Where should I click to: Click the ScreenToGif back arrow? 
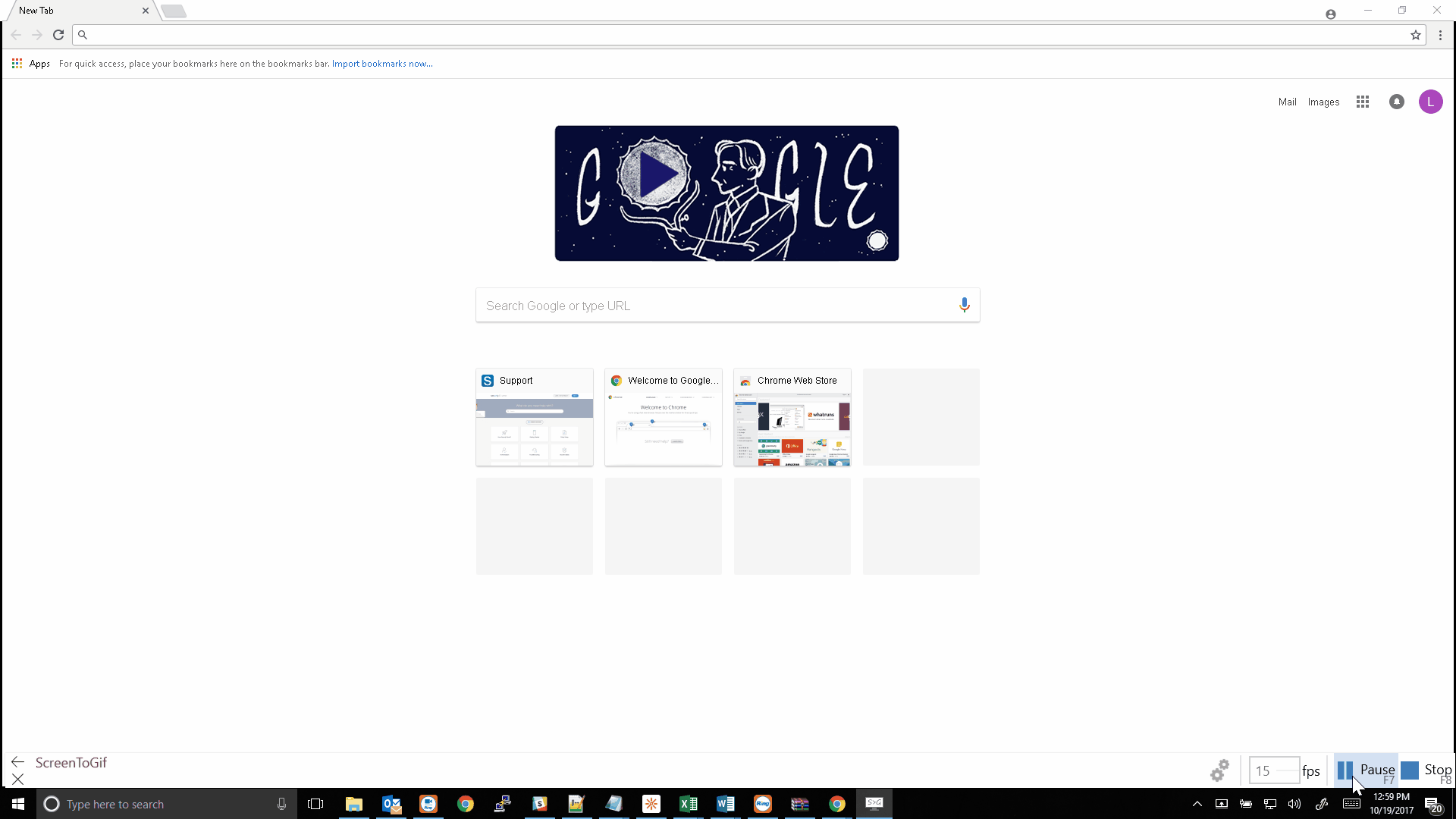click(18, 762)
